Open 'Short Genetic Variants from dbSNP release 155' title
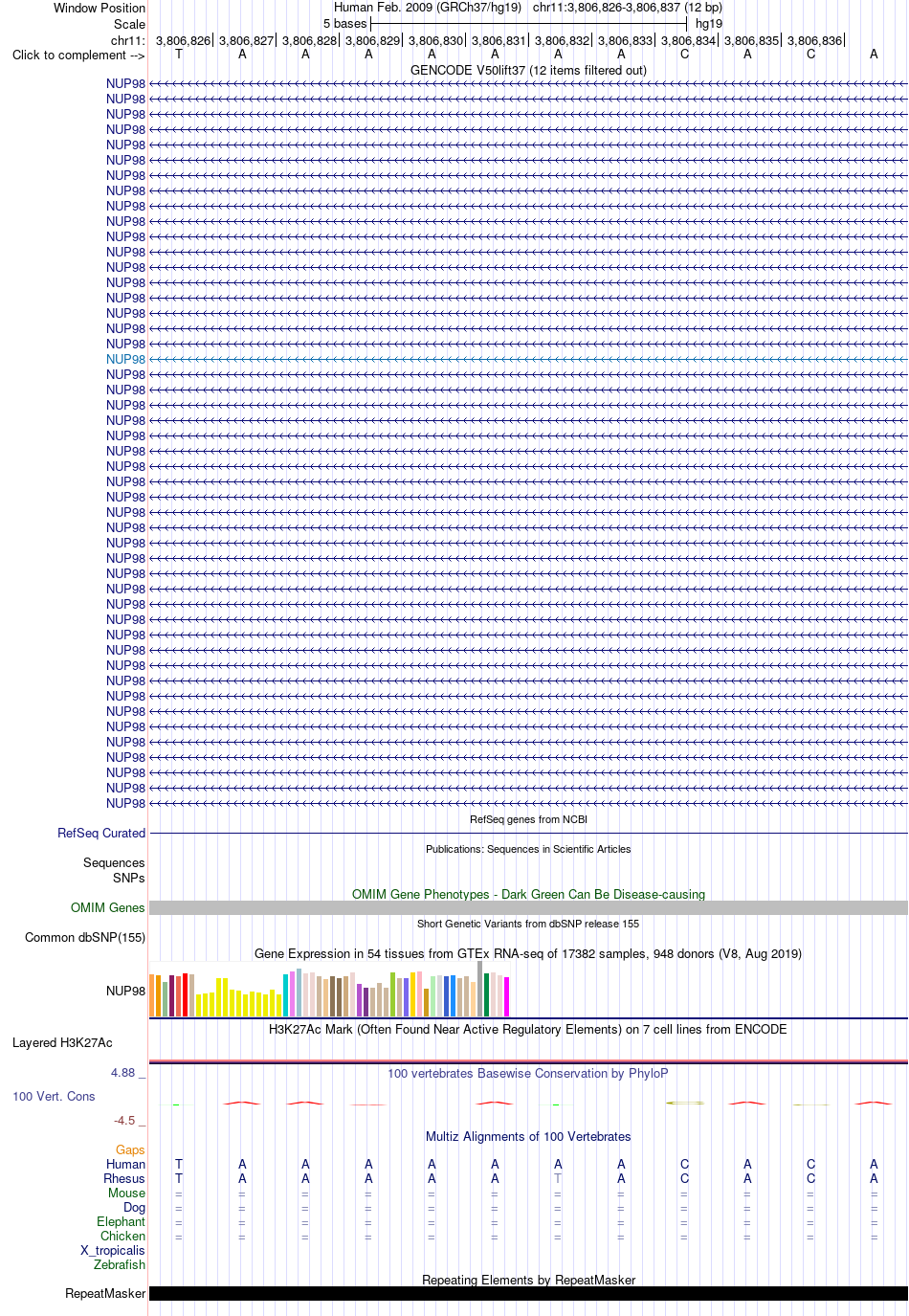Image resolution: width=909 pixels, height=1316 pixels. click(x=528, y=925)
